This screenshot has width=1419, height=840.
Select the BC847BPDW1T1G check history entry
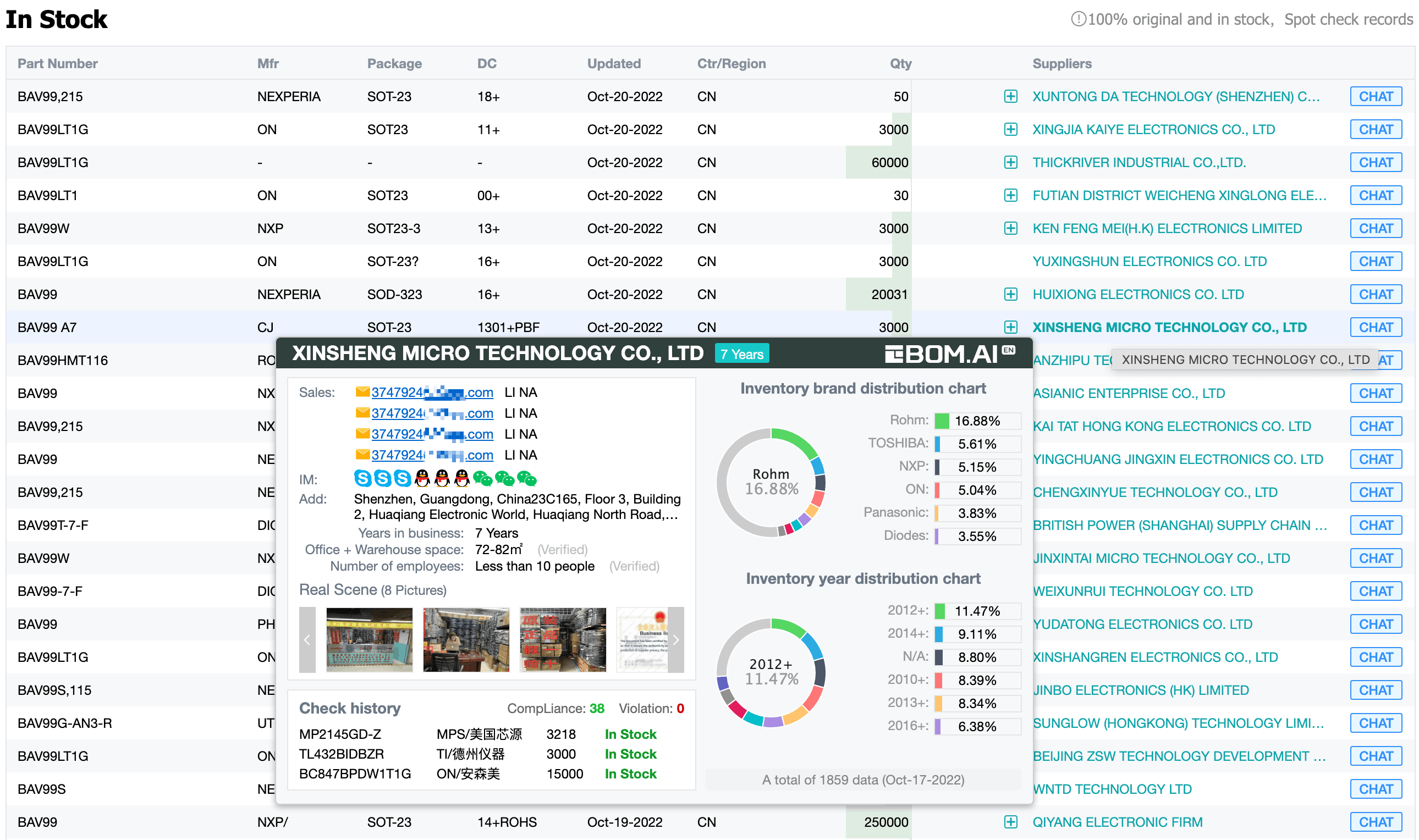(355, 774)
